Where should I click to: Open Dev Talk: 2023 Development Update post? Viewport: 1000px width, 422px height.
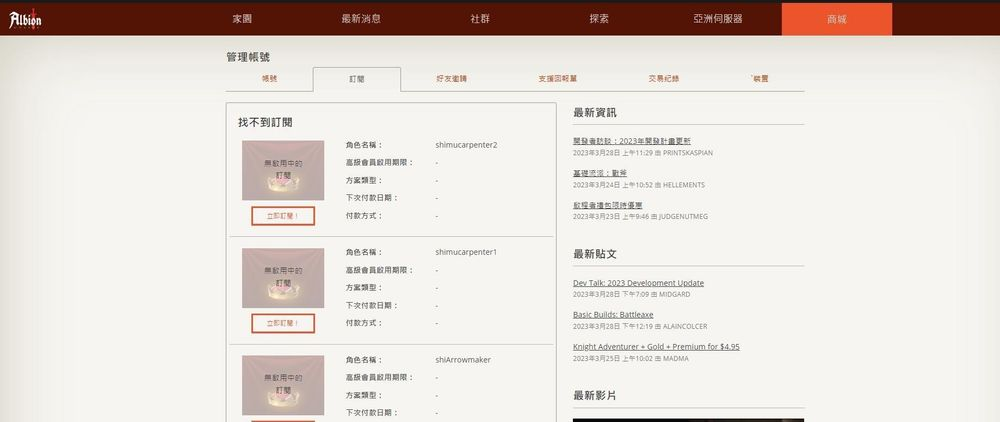[638, 283]
